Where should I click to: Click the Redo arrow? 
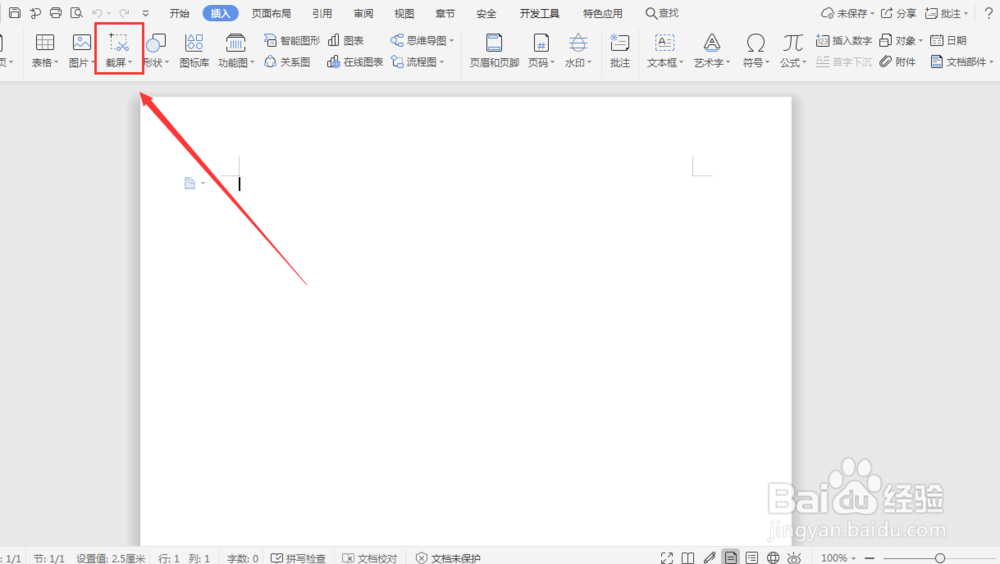click(x=124, y=13)
